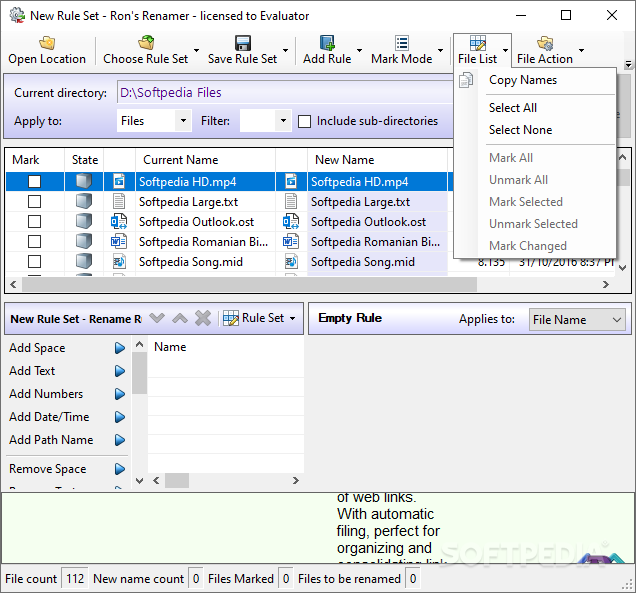Click the video icon beside new name Softpedia HD.mp4
This screenshot has height=593, width=636.
(x=291, y=181)
